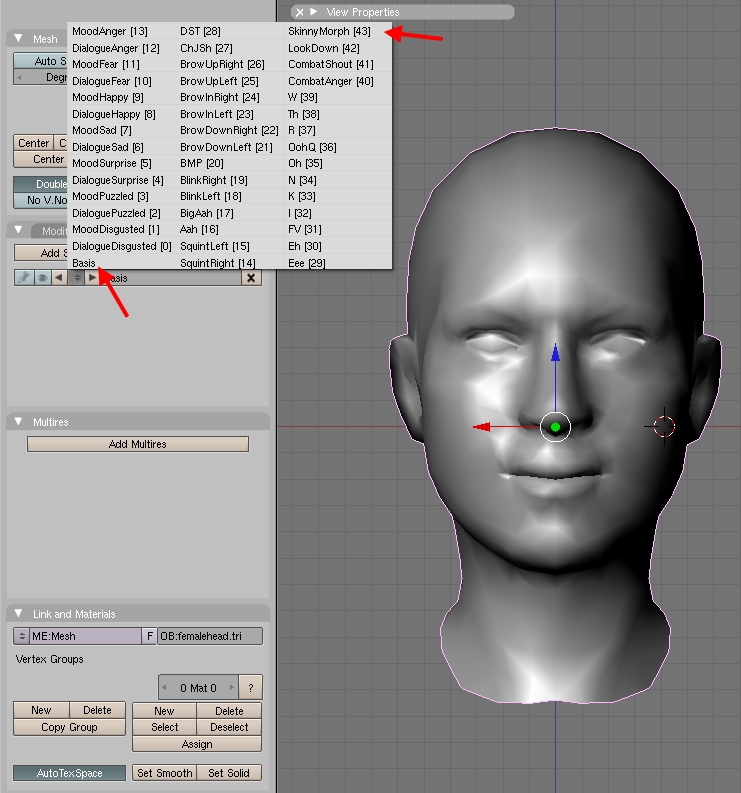Click the F fake user button
The width and height of the screenshot is (741, 793).
(x=150, y=636)
